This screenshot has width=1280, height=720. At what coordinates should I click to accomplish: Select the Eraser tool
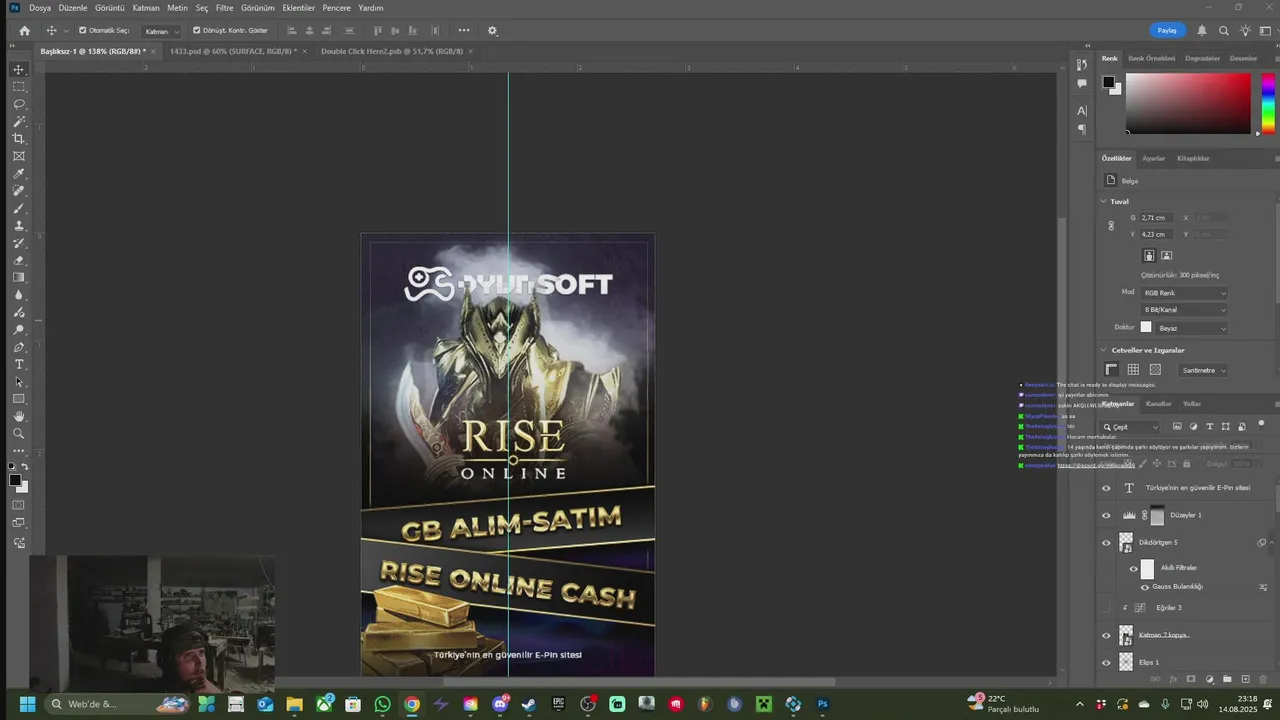pyautogui.click(x=19, y=260)
